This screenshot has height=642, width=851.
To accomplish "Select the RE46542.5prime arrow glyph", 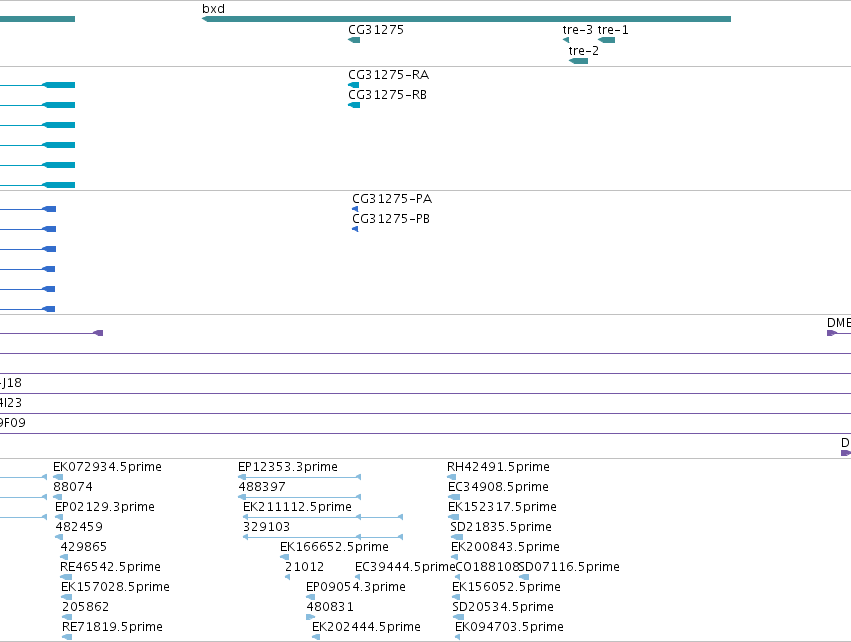I will pos(66,577).
